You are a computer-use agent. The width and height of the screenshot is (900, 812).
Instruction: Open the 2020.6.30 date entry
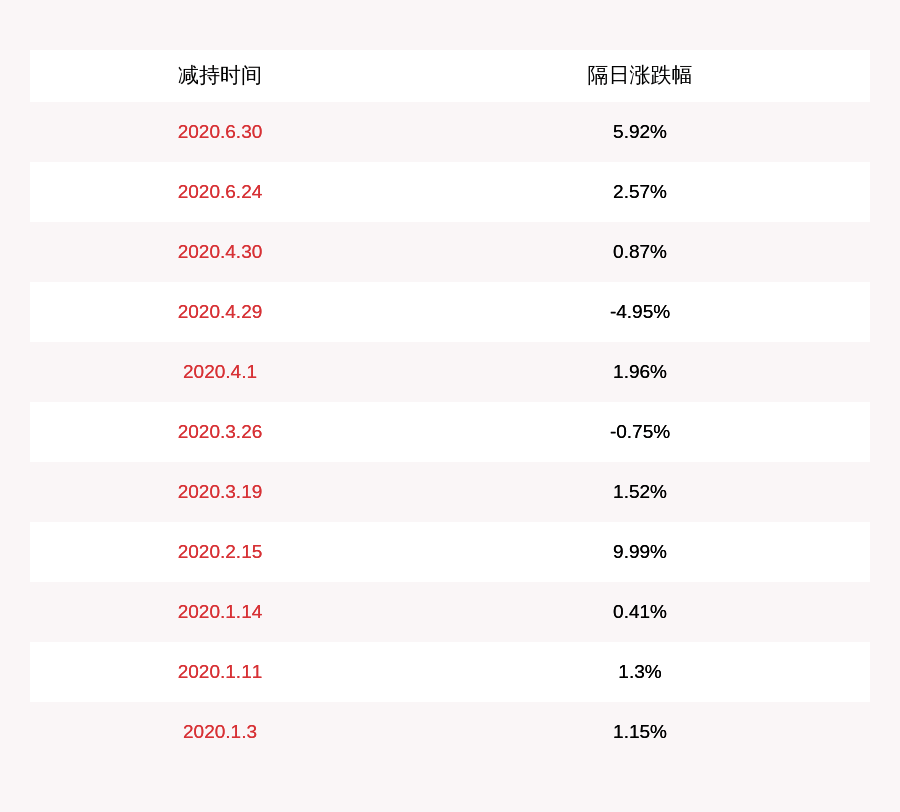click(x=220, y=132)
